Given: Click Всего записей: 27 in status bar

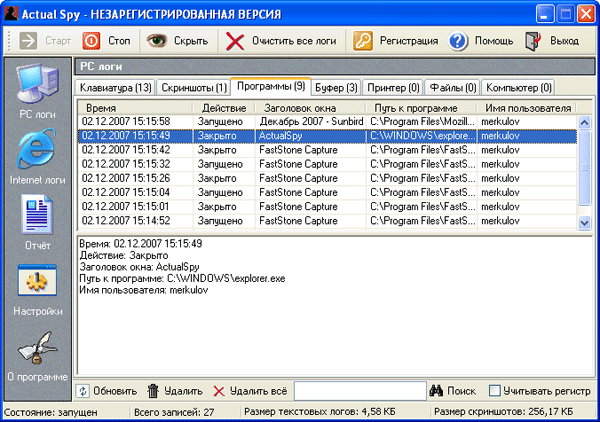Looking at the screenshot, I should 174,412.
